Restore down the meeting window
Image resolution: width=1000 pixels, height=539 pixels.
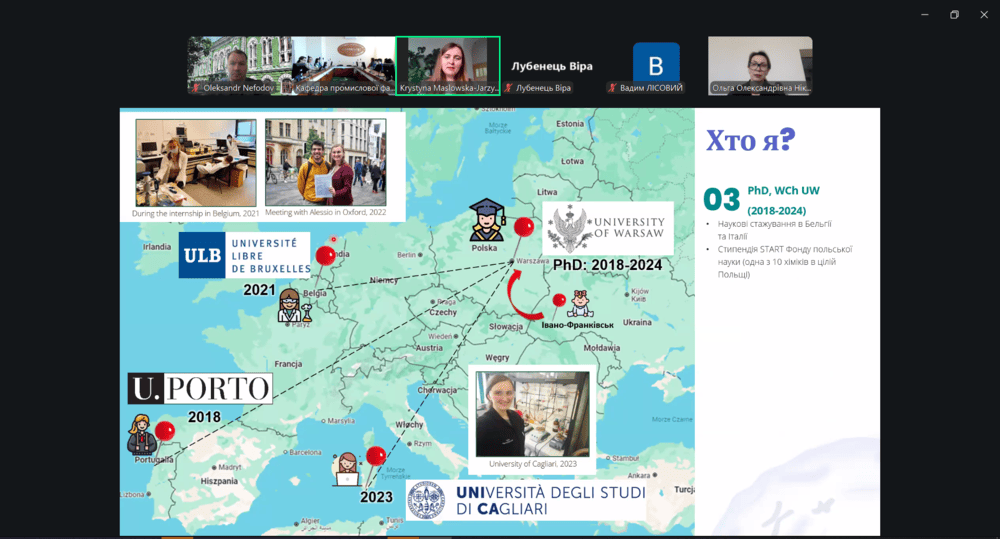click(954, 15)
